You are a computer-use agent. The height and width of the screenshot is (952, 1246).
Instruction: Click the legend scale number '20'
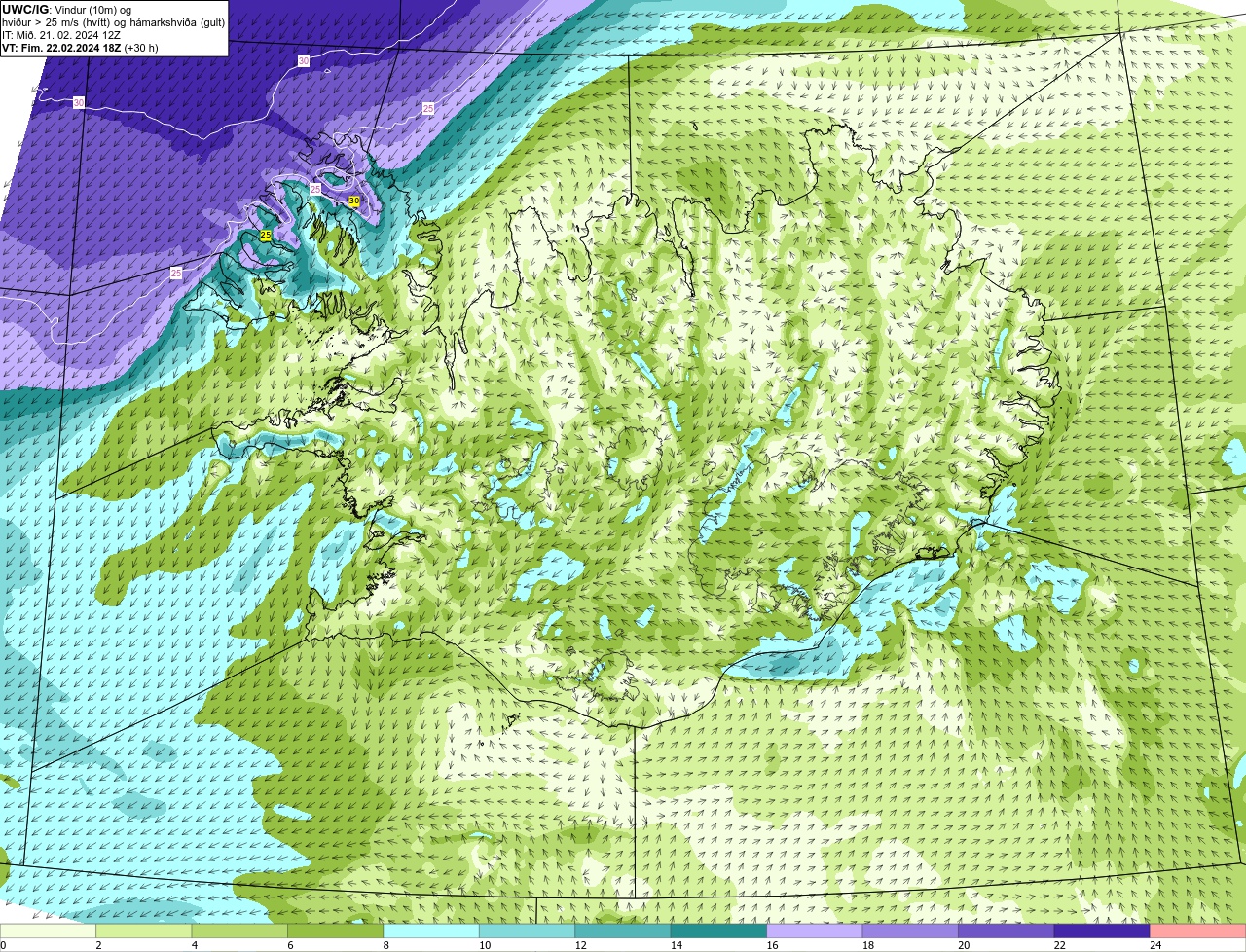(x=964, y=945)
